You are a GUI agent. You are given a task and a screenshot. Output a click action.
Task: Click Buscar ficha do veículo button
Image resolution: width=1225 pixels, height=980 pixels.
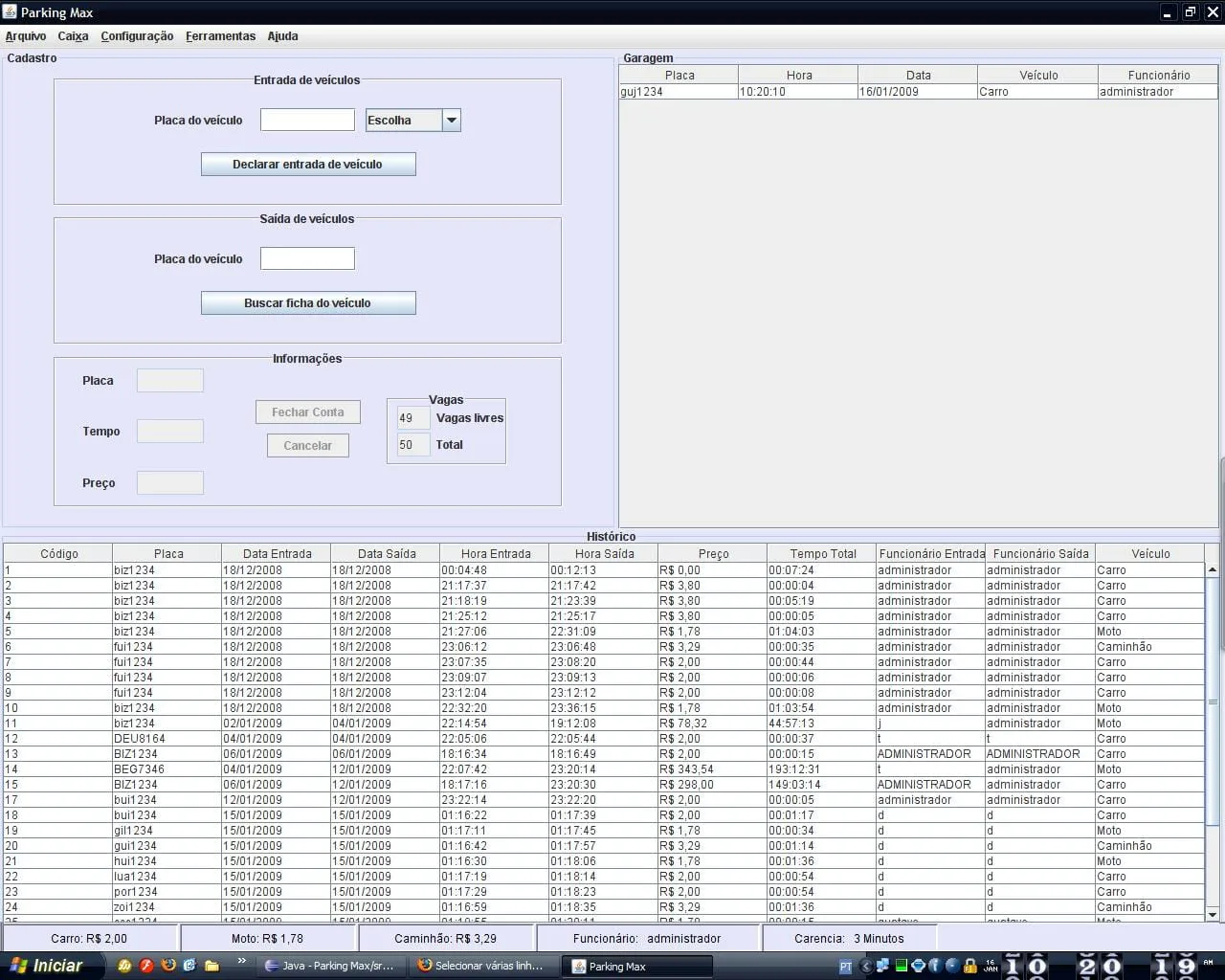pyautogui.click(x=307, y=303)
